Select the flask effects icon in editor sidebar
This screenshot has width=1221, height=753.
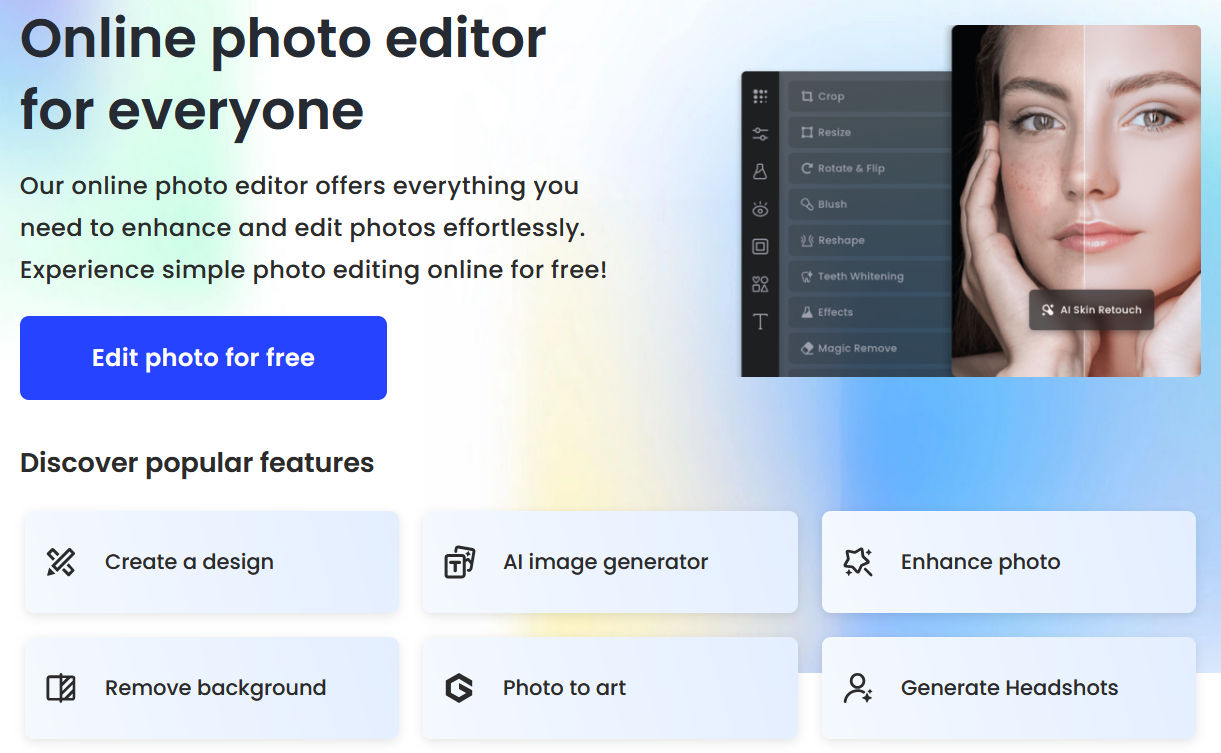pos(760,171)
